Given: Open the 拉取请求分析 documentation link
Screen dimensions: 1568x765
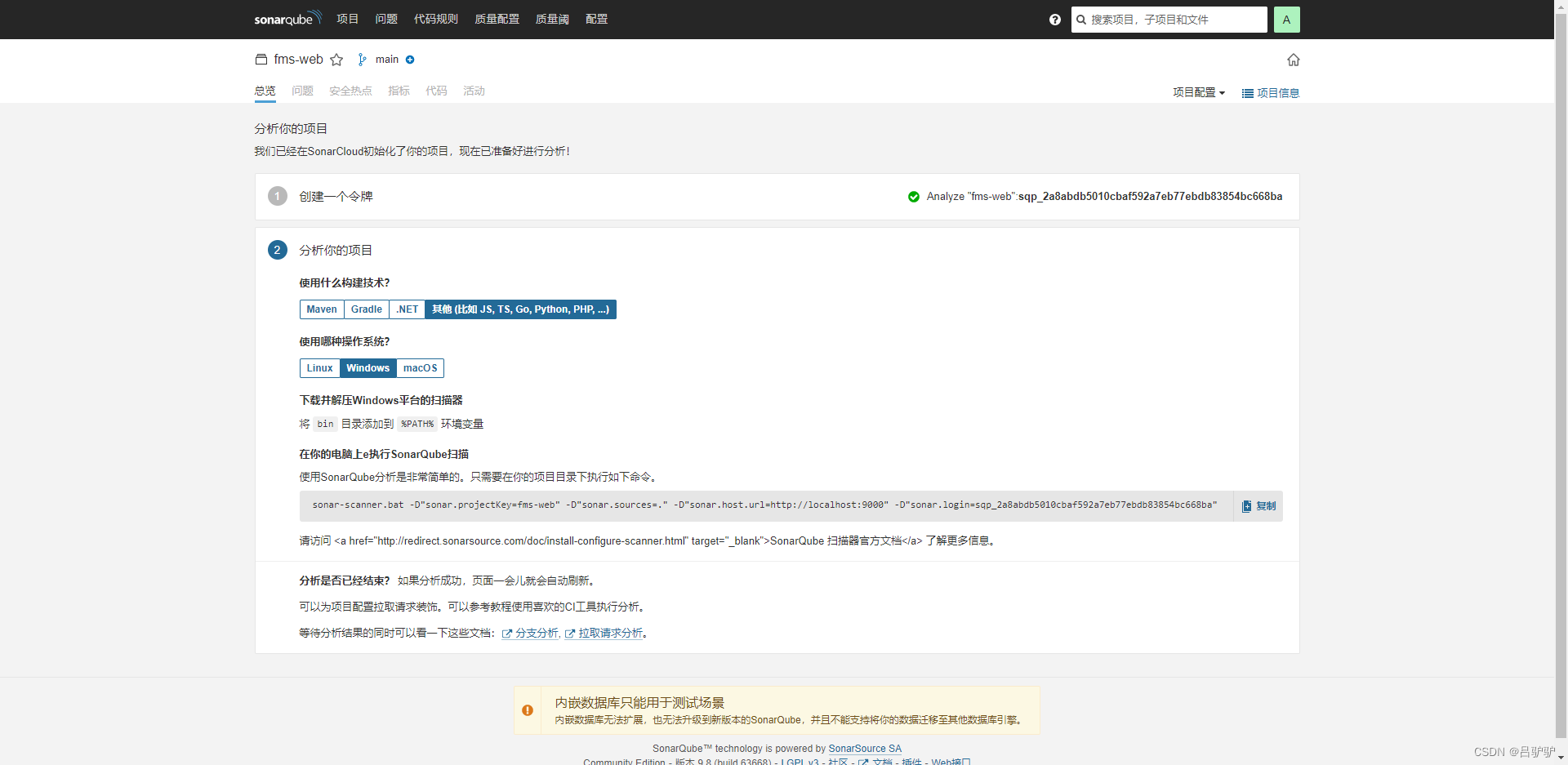Looking at the screenshot, I should coord(611,634).
